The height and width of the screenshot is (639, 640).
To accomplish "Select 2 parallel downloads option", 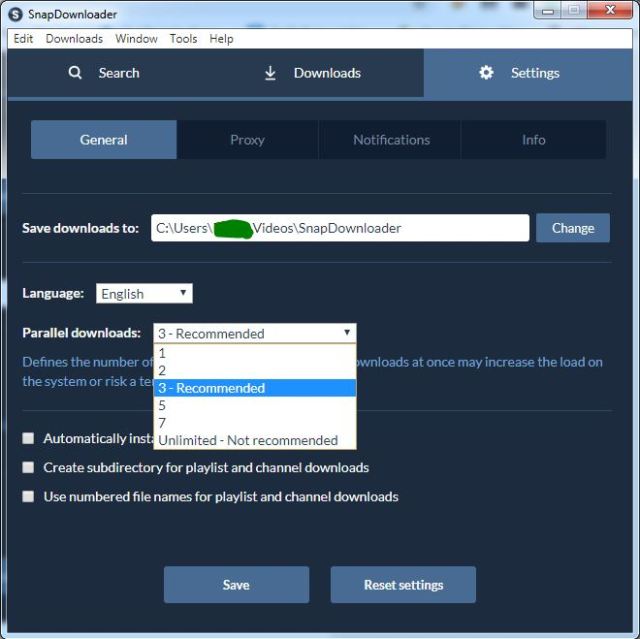I will click(x=255, y=371).
